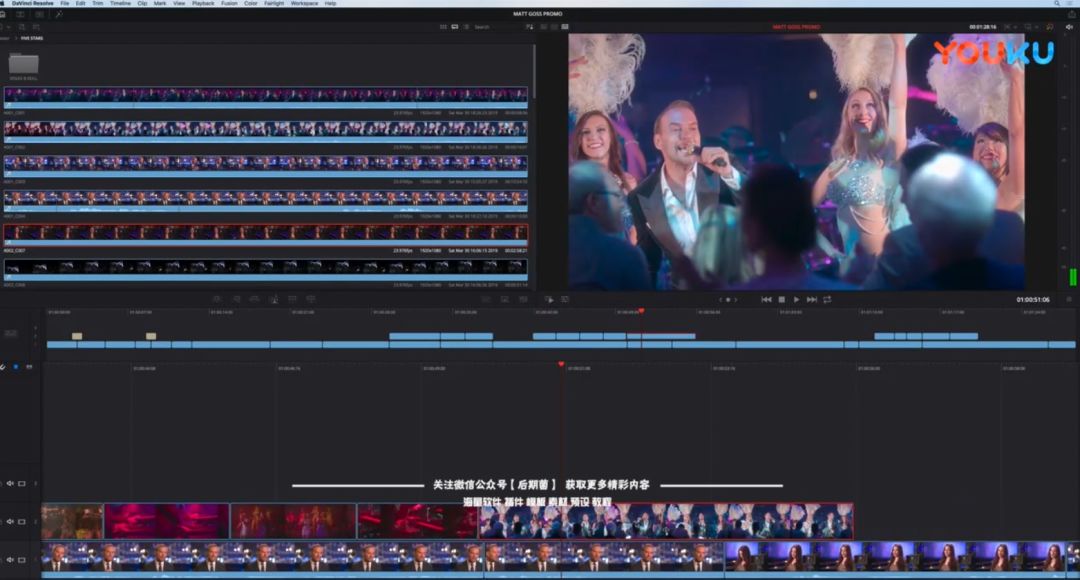Click the red playhead in the upper timeline
The image size is (1080, 580).
(x=641, y=312)
